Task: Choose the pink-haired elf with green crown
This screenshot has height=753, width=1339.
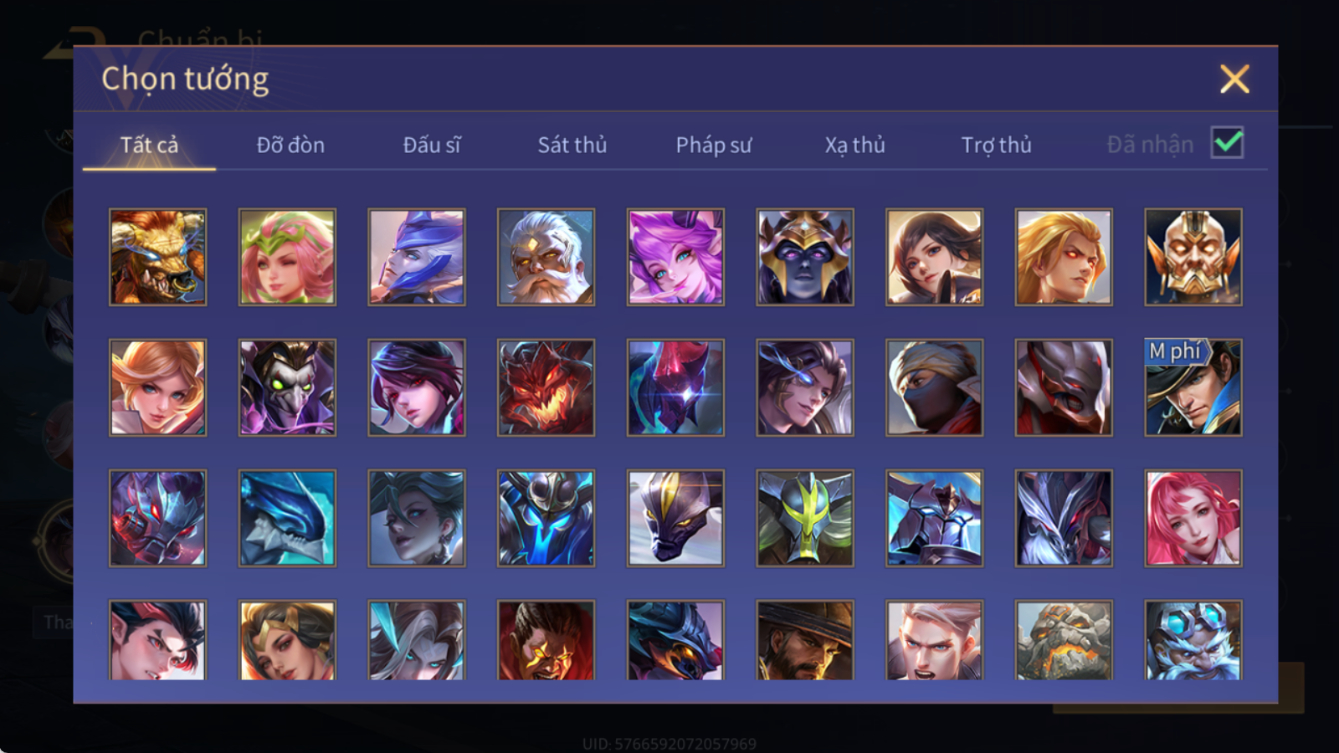Action: [287, 257]
